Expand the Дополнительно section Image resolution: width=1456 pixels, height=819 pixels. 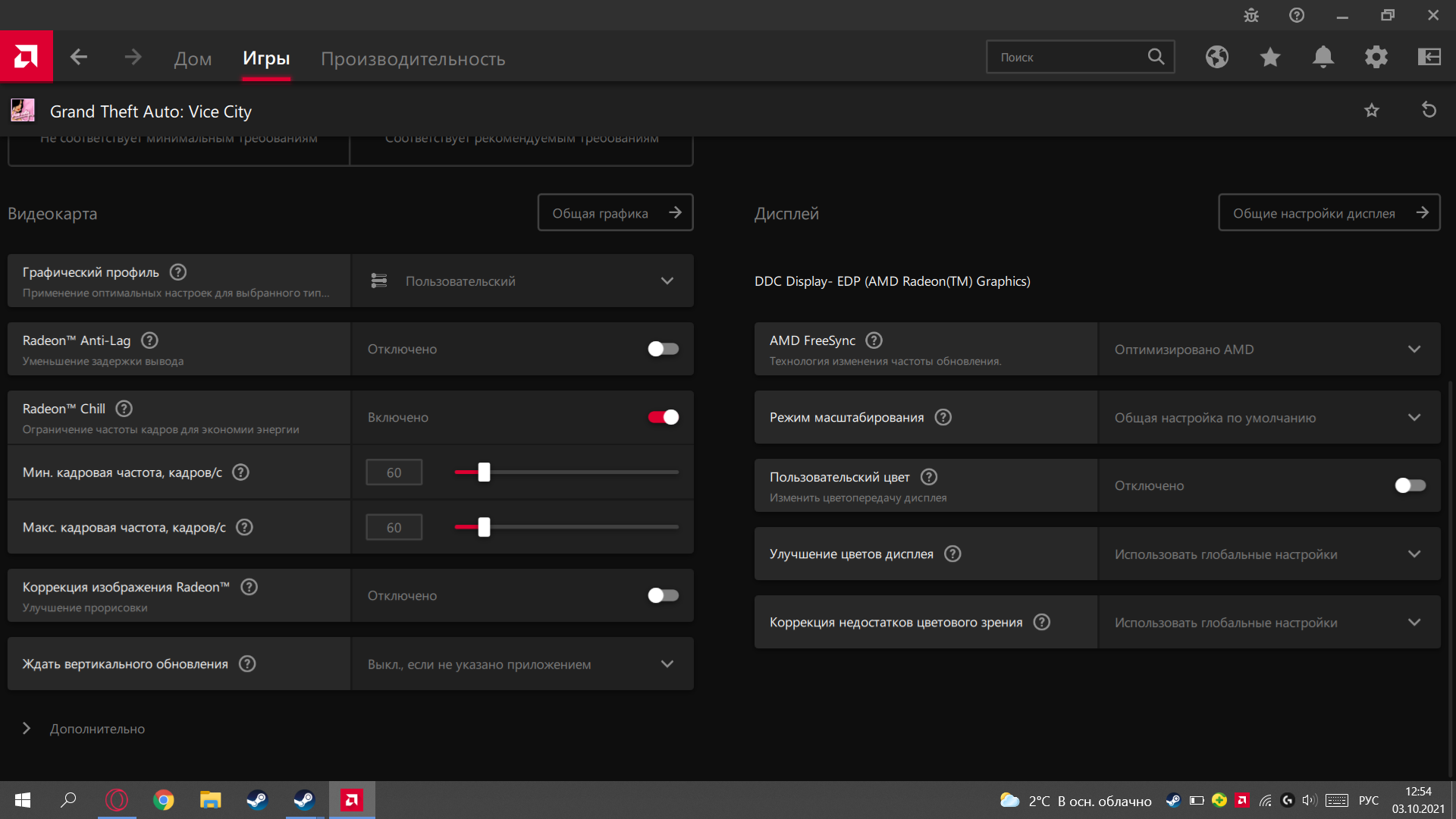(x=83, y=729)
